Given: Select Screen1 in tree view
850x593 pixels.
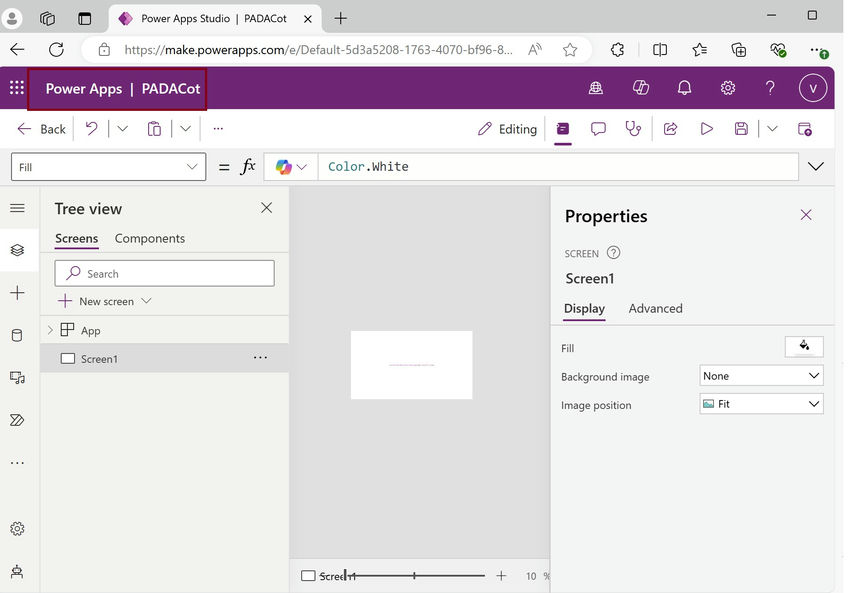Looking at the screenshot, I should [x=165, y=358].
